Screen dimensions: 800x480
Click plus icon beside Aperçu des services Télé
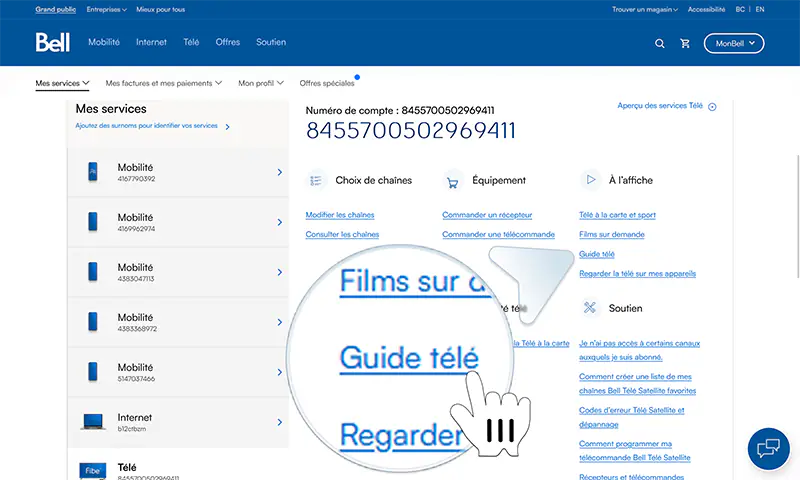pyautogui.click(x=712, y=107)
